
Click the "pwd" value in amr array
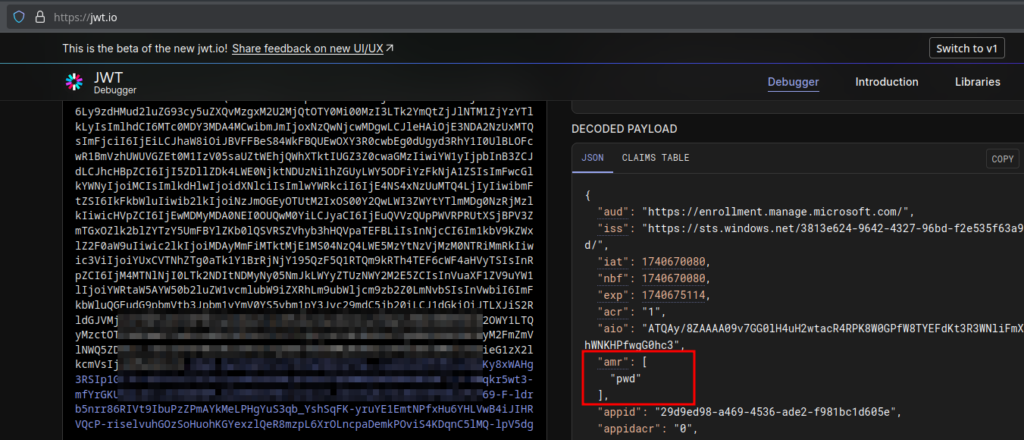point(625,379)
